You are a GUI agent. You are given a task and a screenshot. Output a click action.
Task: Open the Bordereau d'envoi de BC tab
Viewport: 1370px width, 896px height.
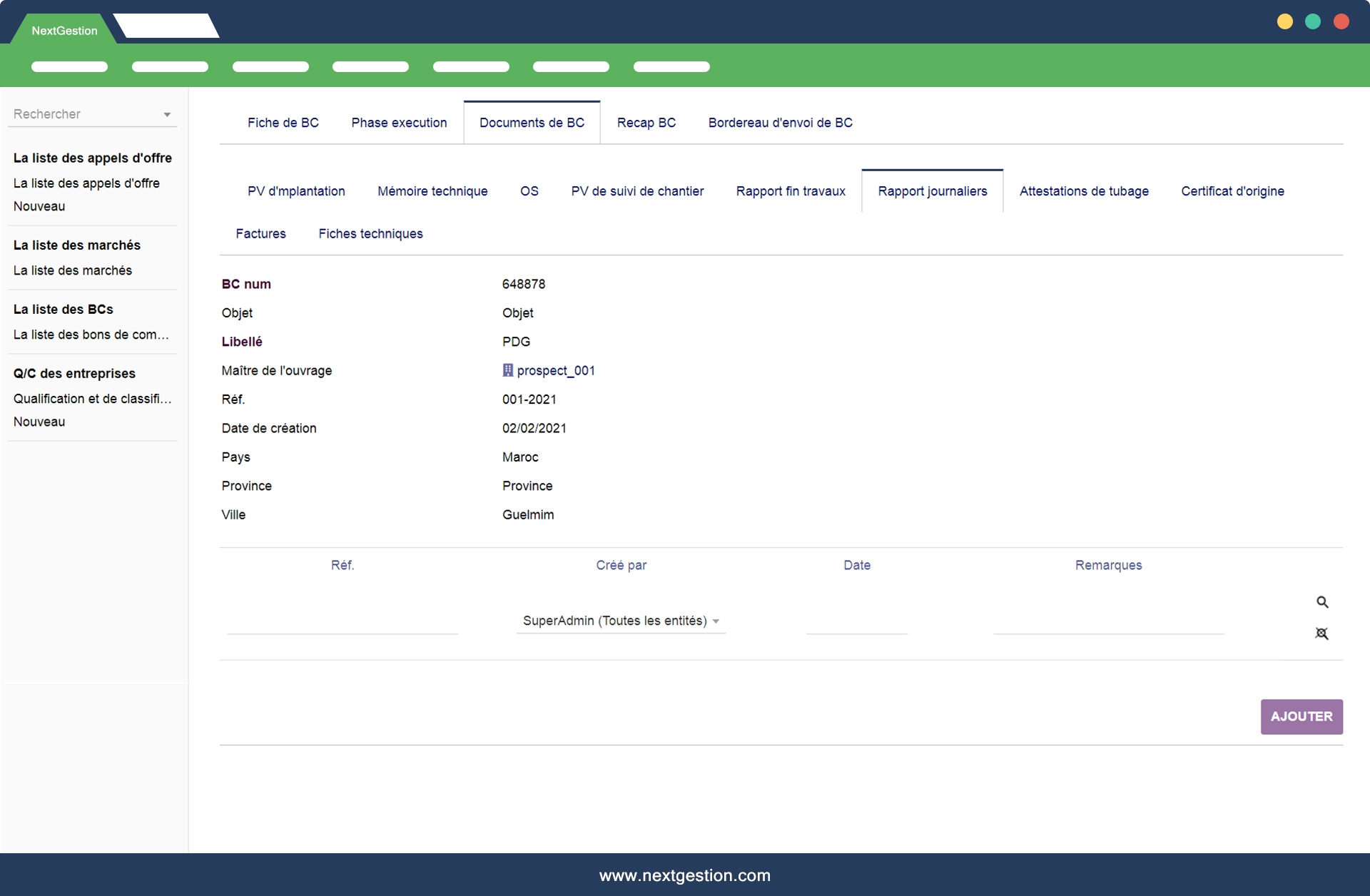point(780,123)
